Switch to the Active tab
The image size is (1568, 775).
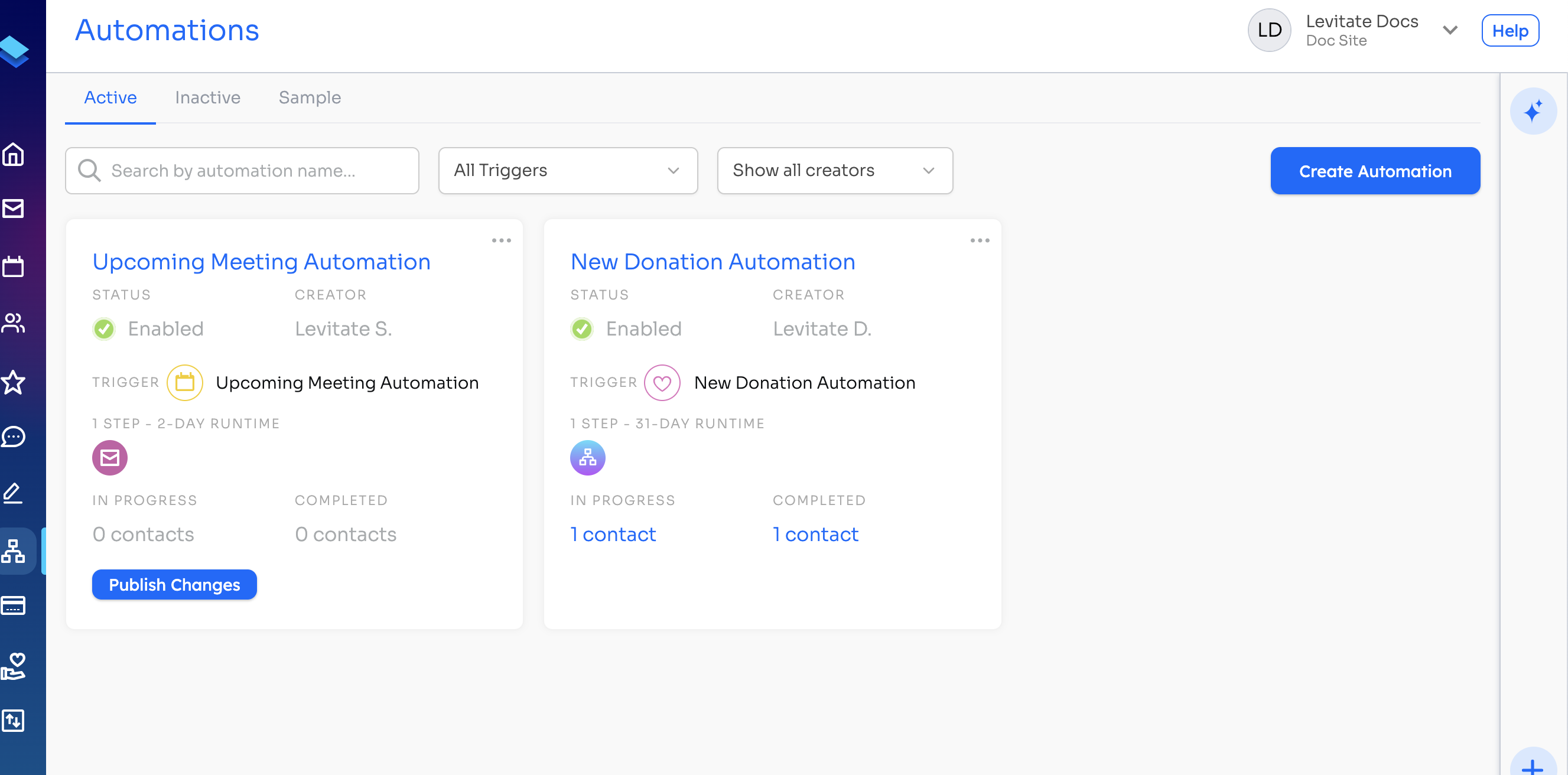tap(110, 97)
